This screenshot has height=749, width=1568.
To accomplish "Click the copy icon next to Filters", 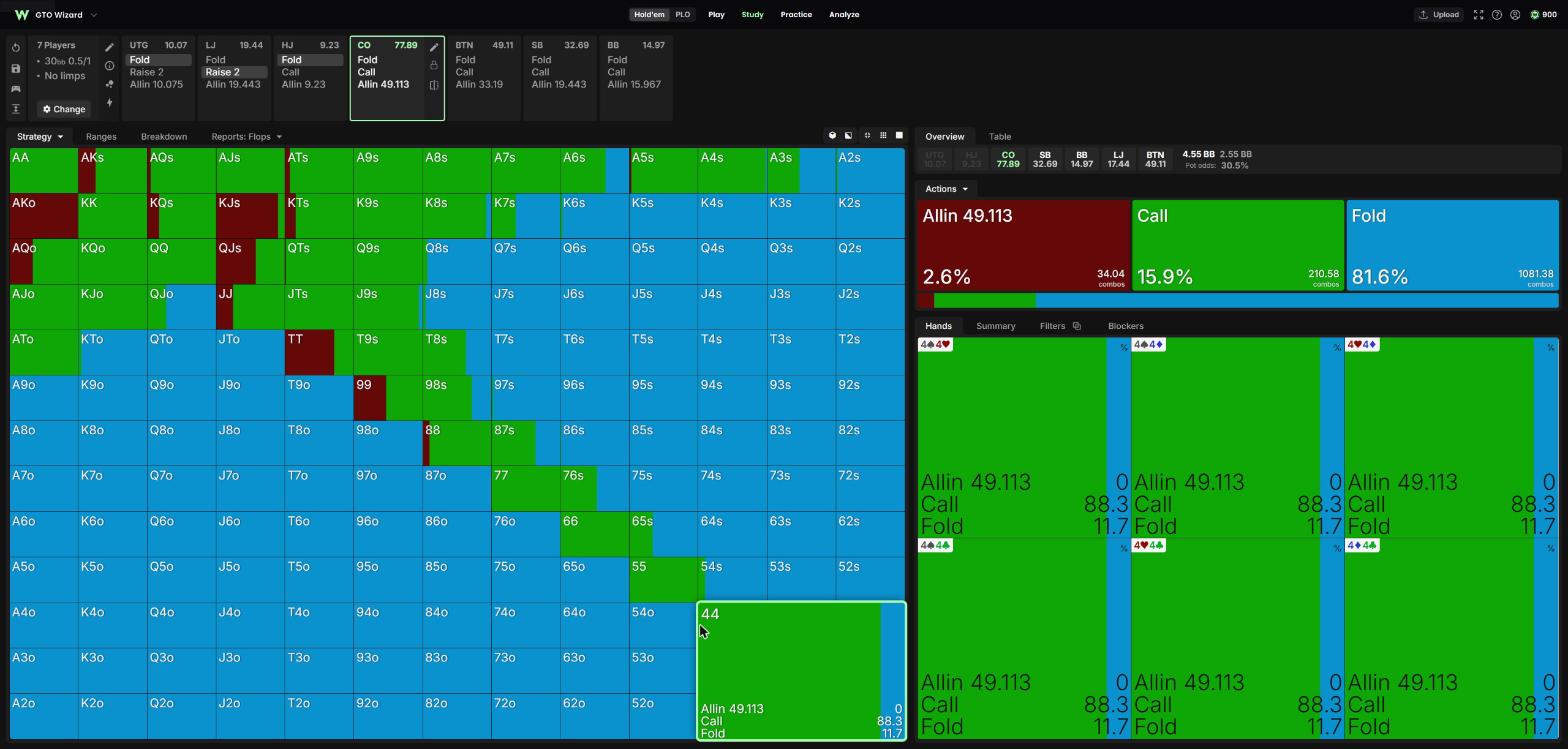I will [1076, 326].
